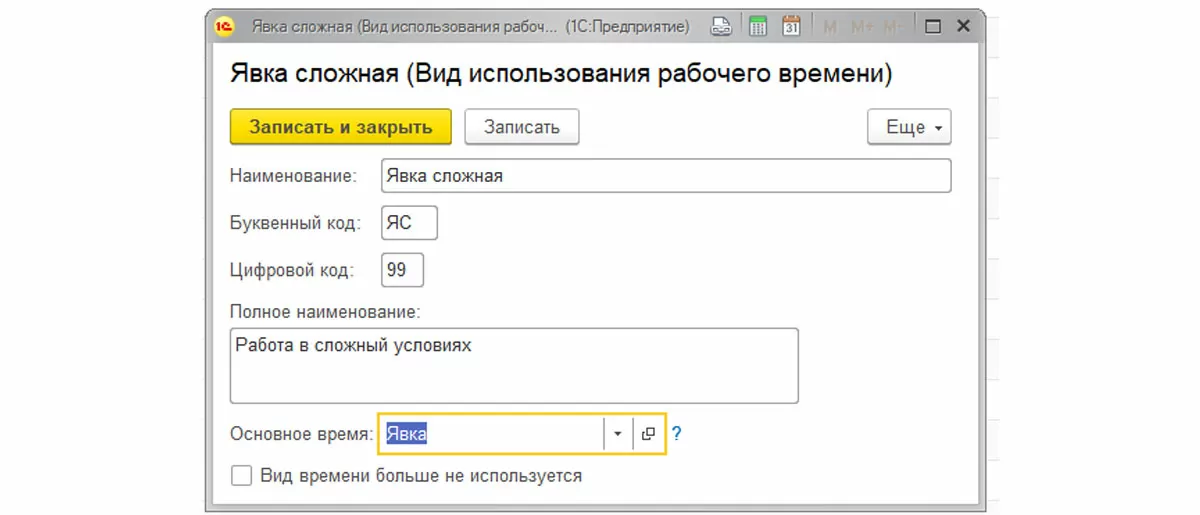Focus the Цифровой код field showing 99
The image size is (1200, 515).
pyautogui.click(x=403, y=270)
